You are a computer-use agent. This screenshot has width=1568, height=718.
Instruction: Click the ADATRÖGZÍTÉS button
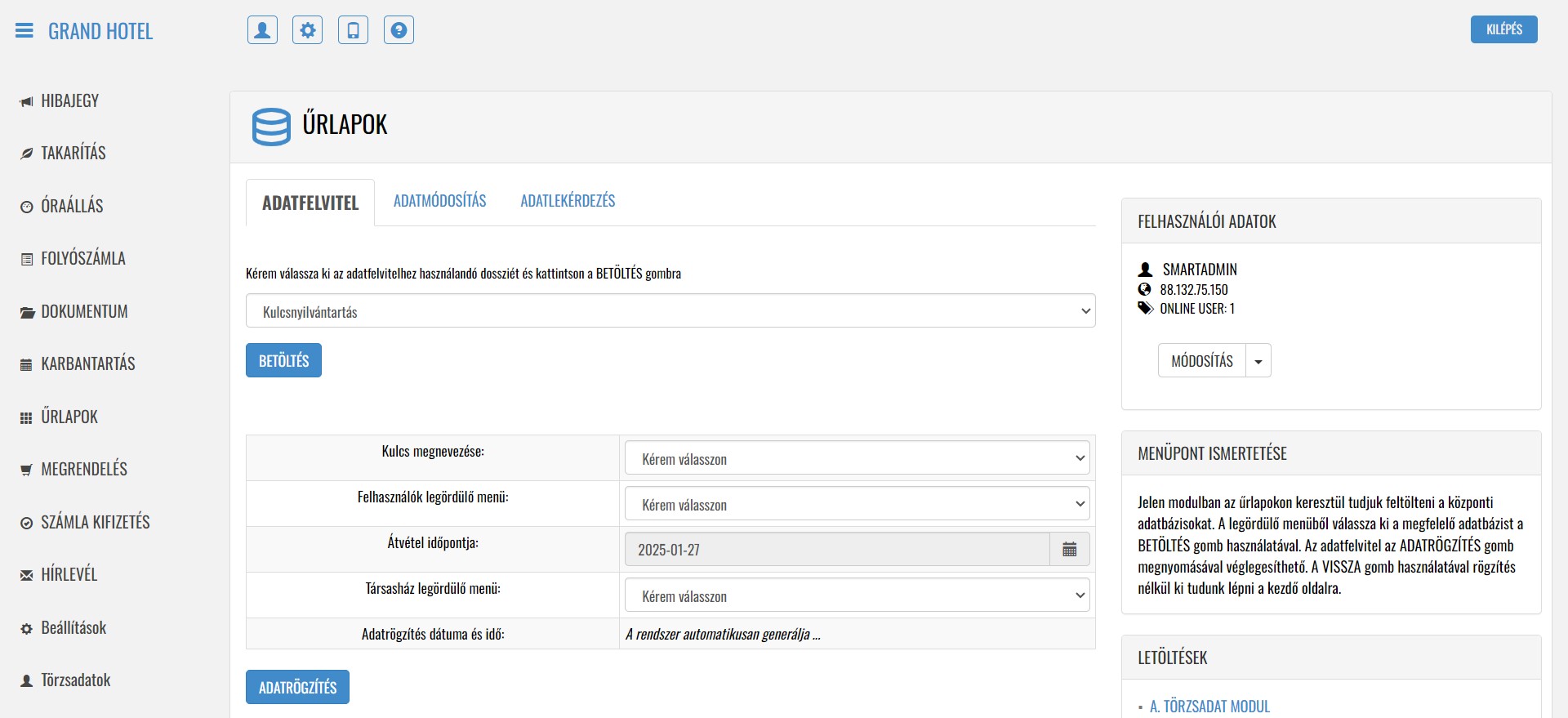pyautogui.click(x=297, y=688)
